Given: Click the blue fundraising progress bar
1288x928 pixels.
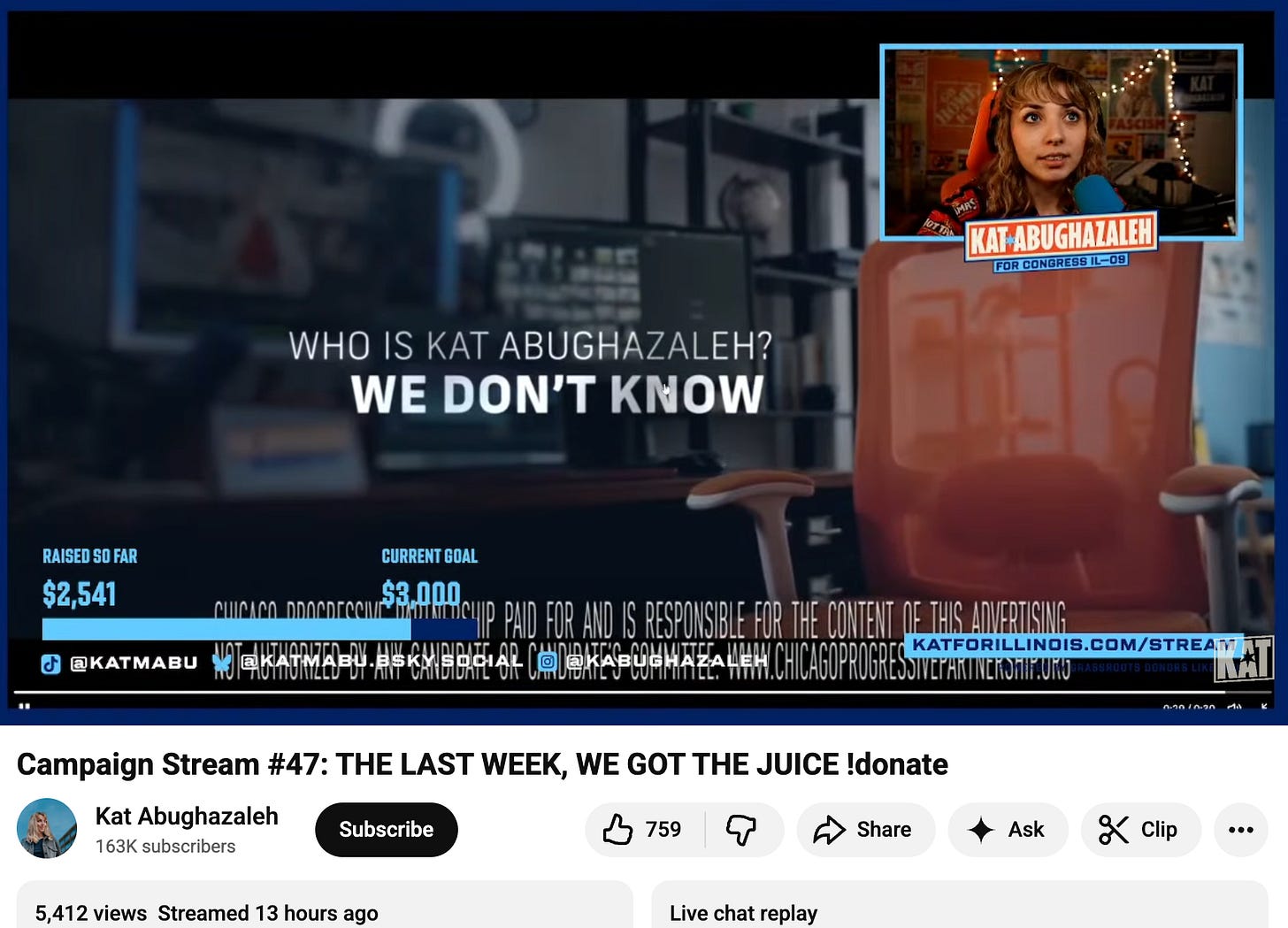Looking at the screenshot, I should pyautogui.click(x=259, y=629).
